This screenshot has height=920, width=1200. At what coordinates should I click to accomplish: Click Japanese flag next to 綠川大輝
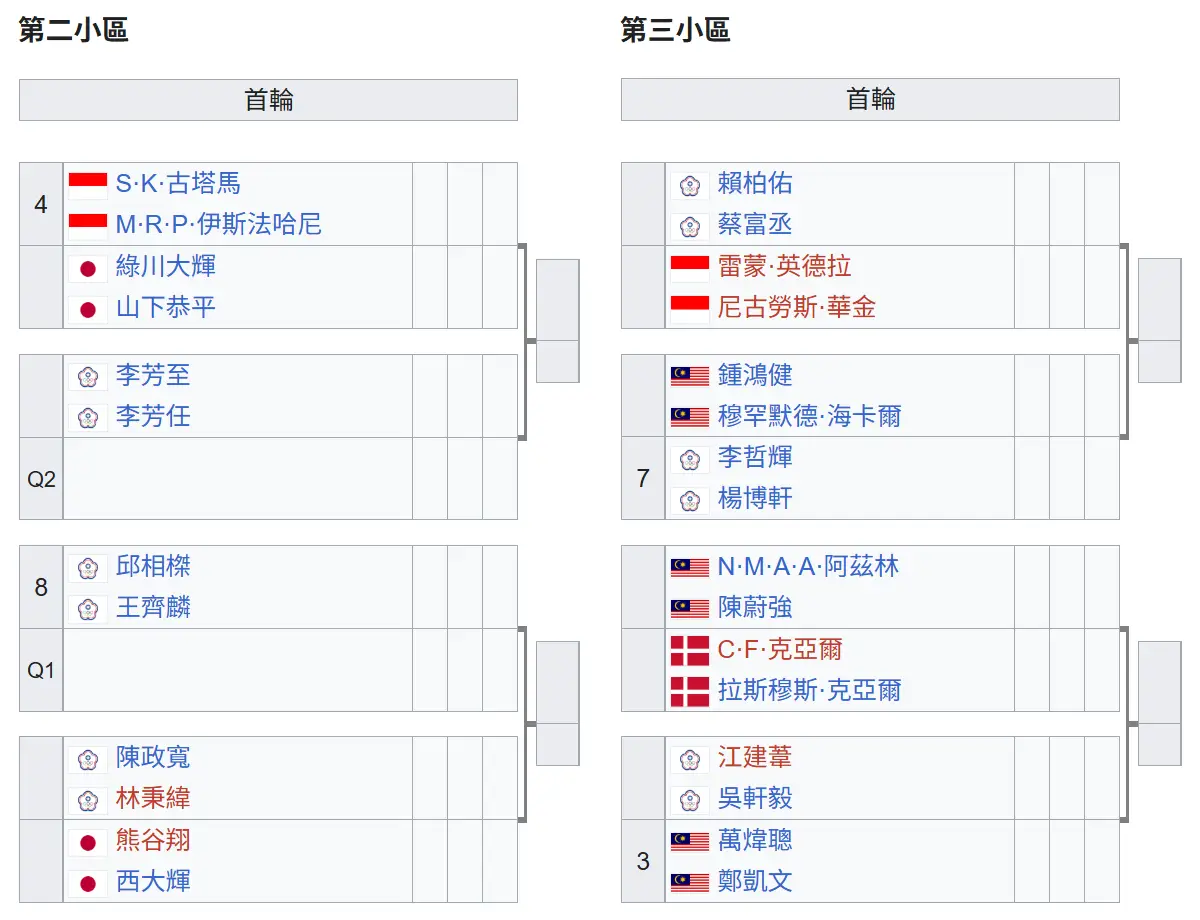(88, 268)
